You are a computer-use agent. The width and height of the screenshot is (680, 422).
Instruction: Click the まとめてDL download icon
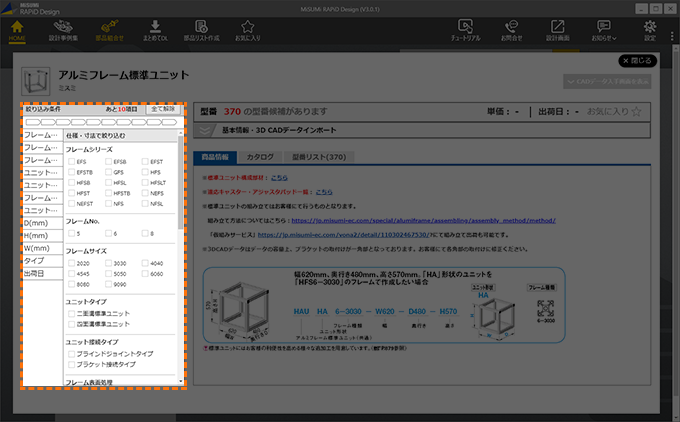tap(155, 30)
